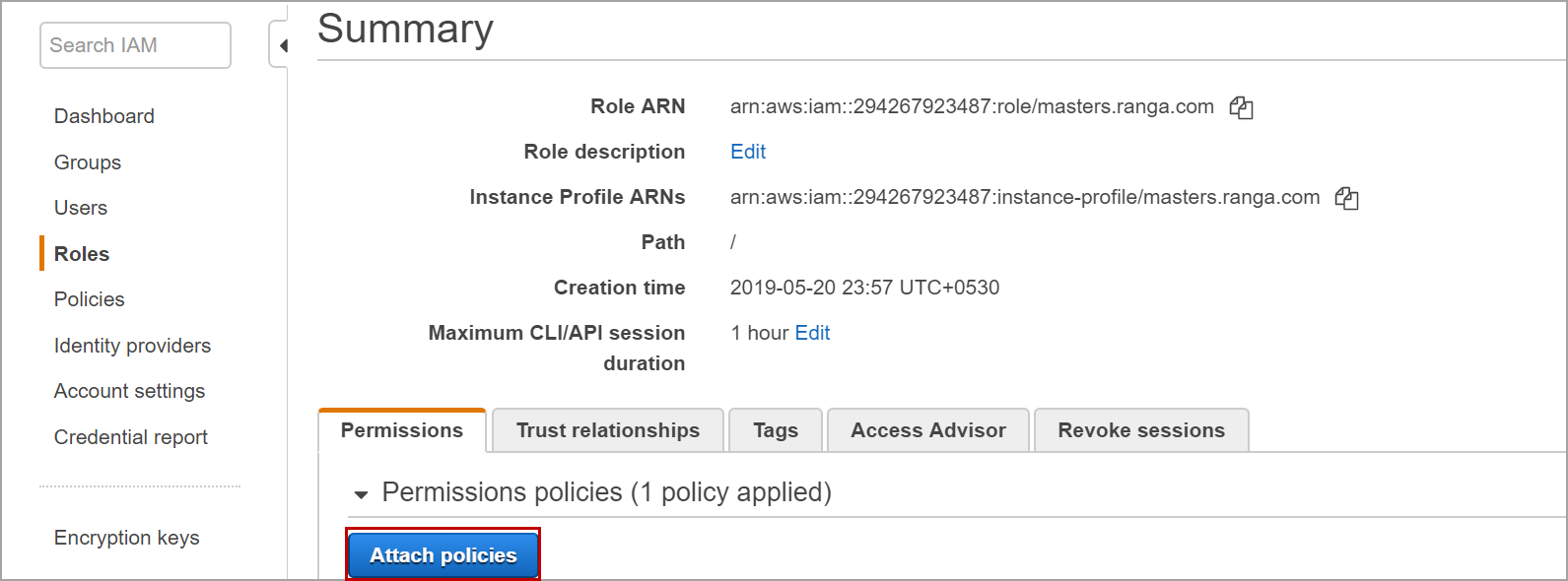
Task: Open the Policies page
Action: click(x=90, y=299)
